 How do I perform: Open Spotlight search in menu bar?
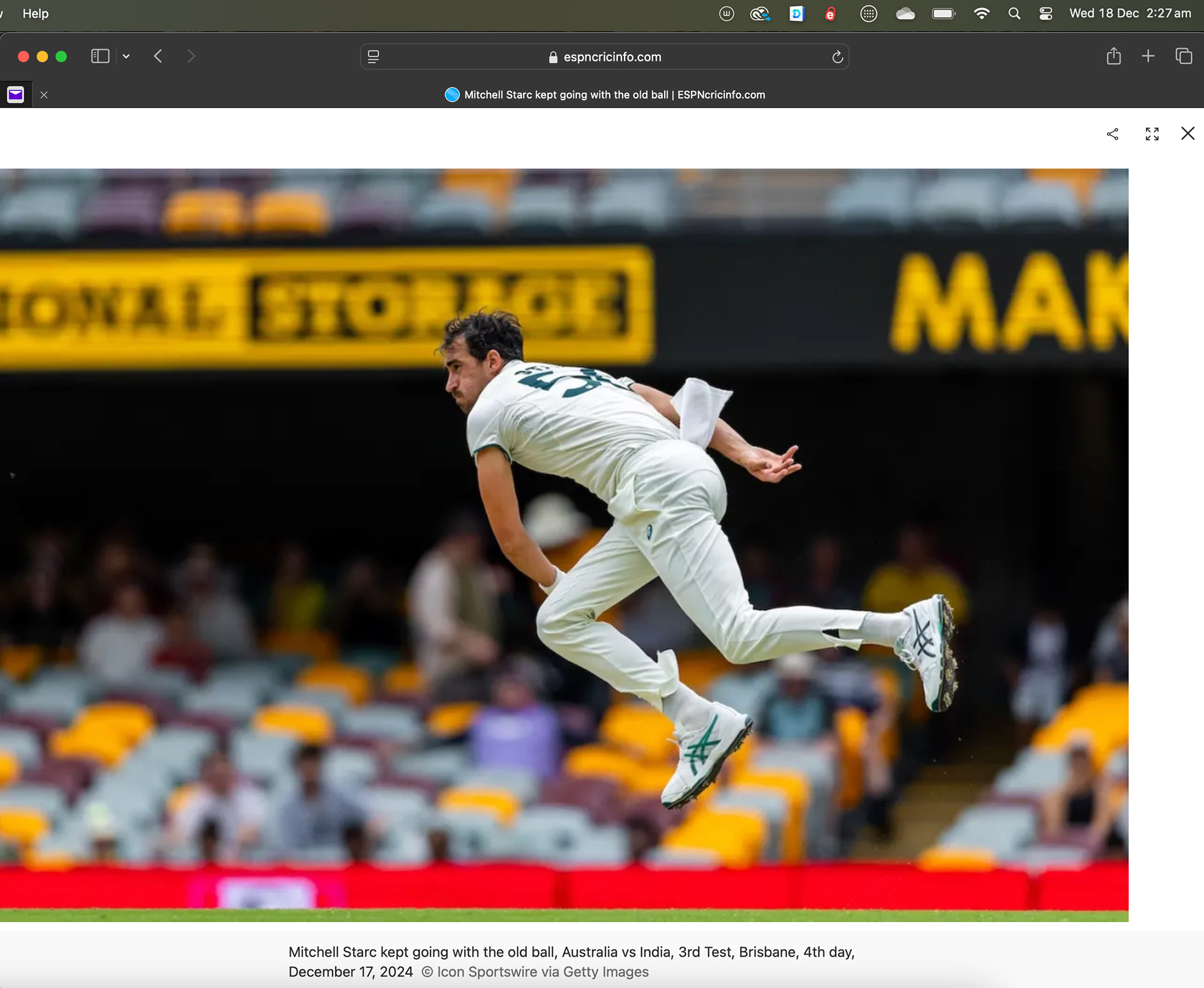[1014, 13]
